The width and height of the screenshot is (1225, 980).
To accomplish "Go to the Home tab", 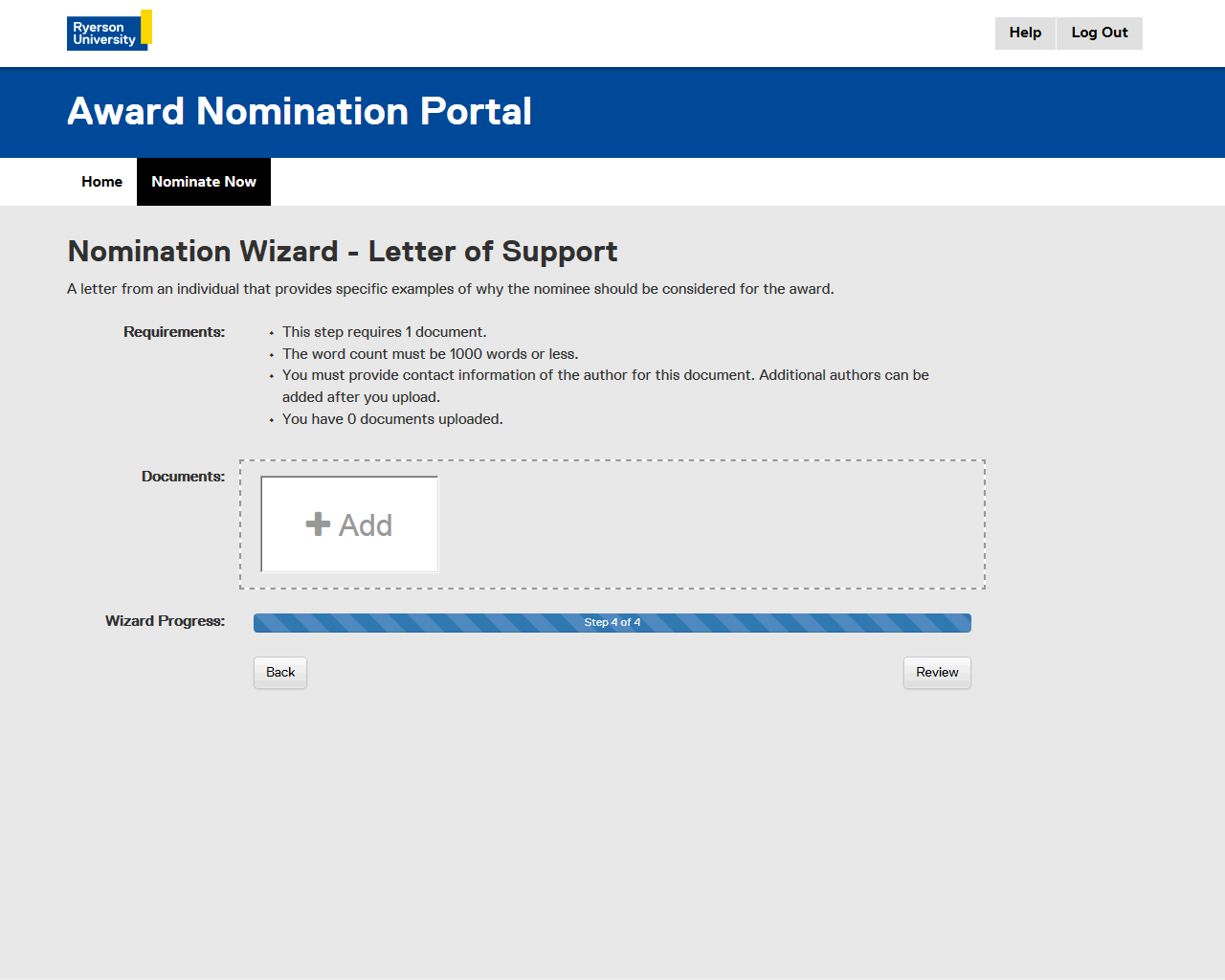I will [101, 182].
